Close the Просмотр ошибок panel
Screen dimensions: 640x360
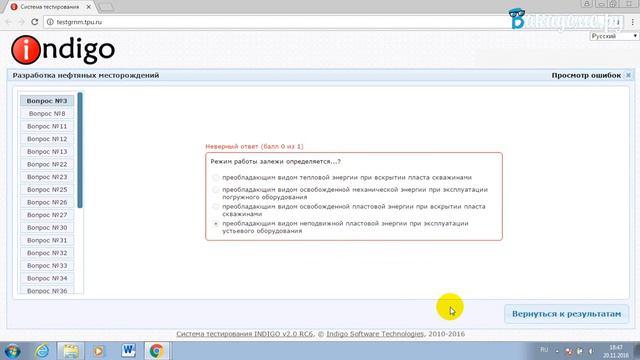coord(629,75)
